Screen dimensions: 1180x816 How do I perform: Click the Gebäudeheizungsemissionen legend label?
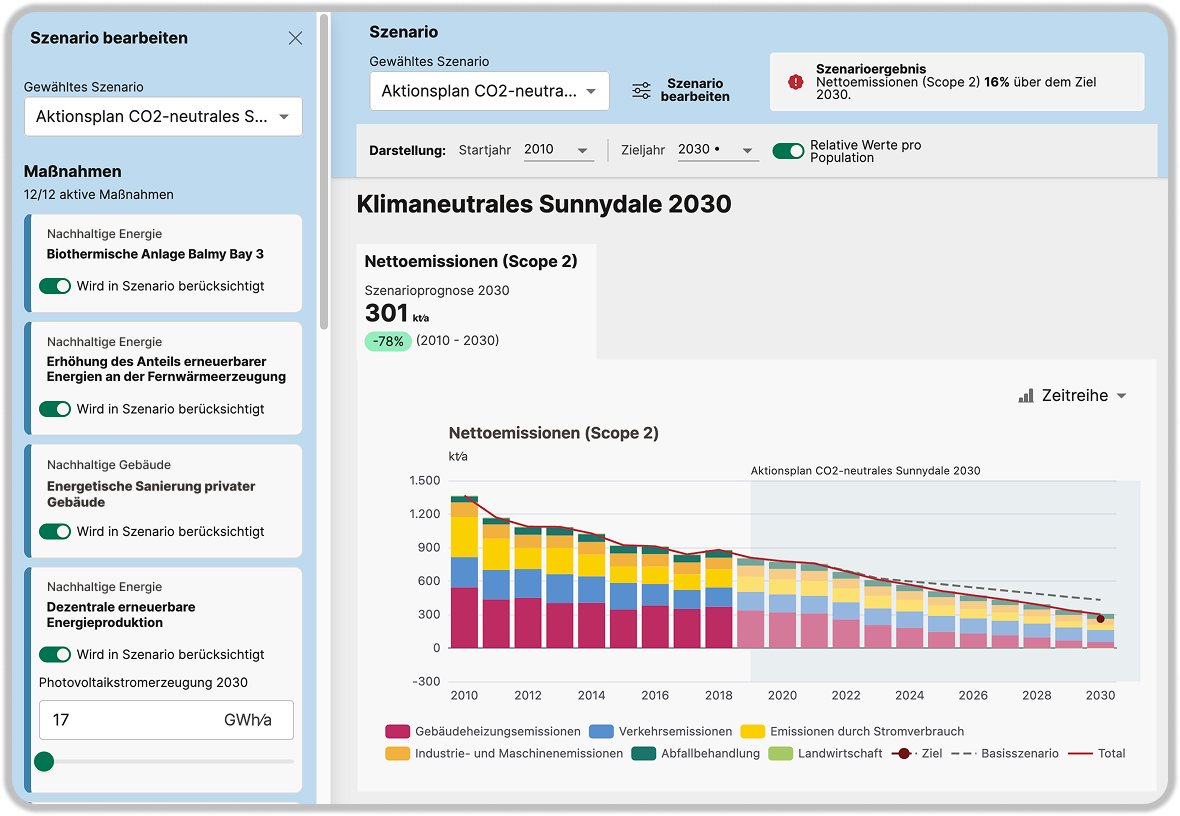pyautogui.click(x=497, y=732)
